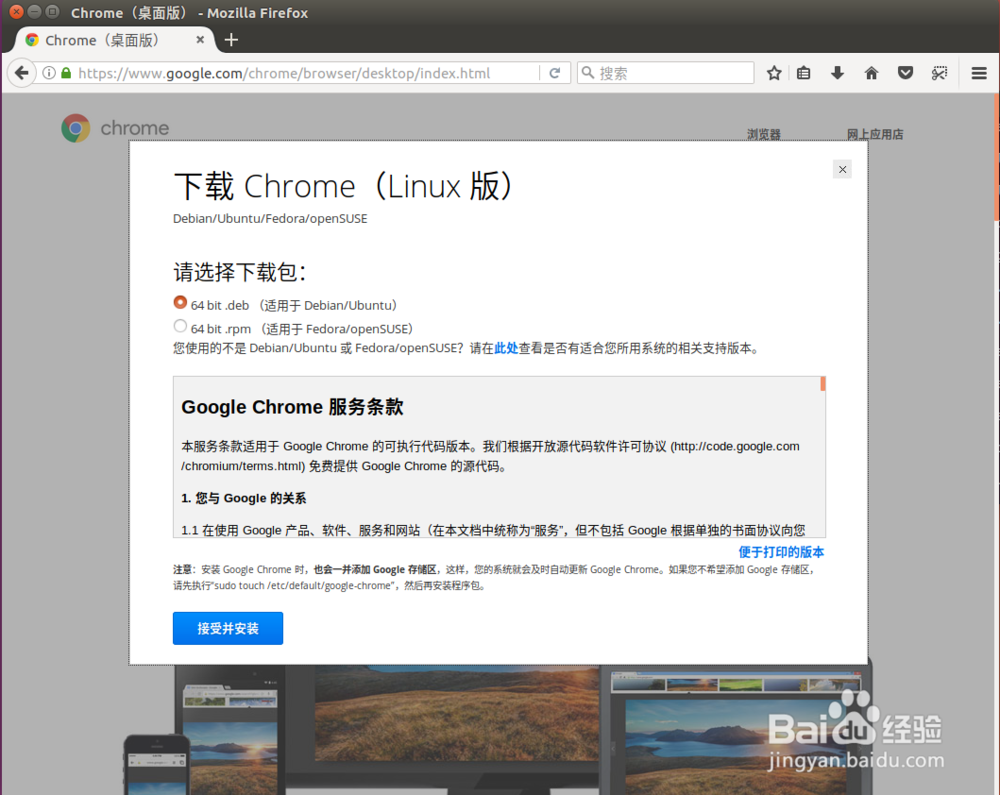Open the 便于打印的版本 printable version link
Screen dimensions: 1000x795
781,551
